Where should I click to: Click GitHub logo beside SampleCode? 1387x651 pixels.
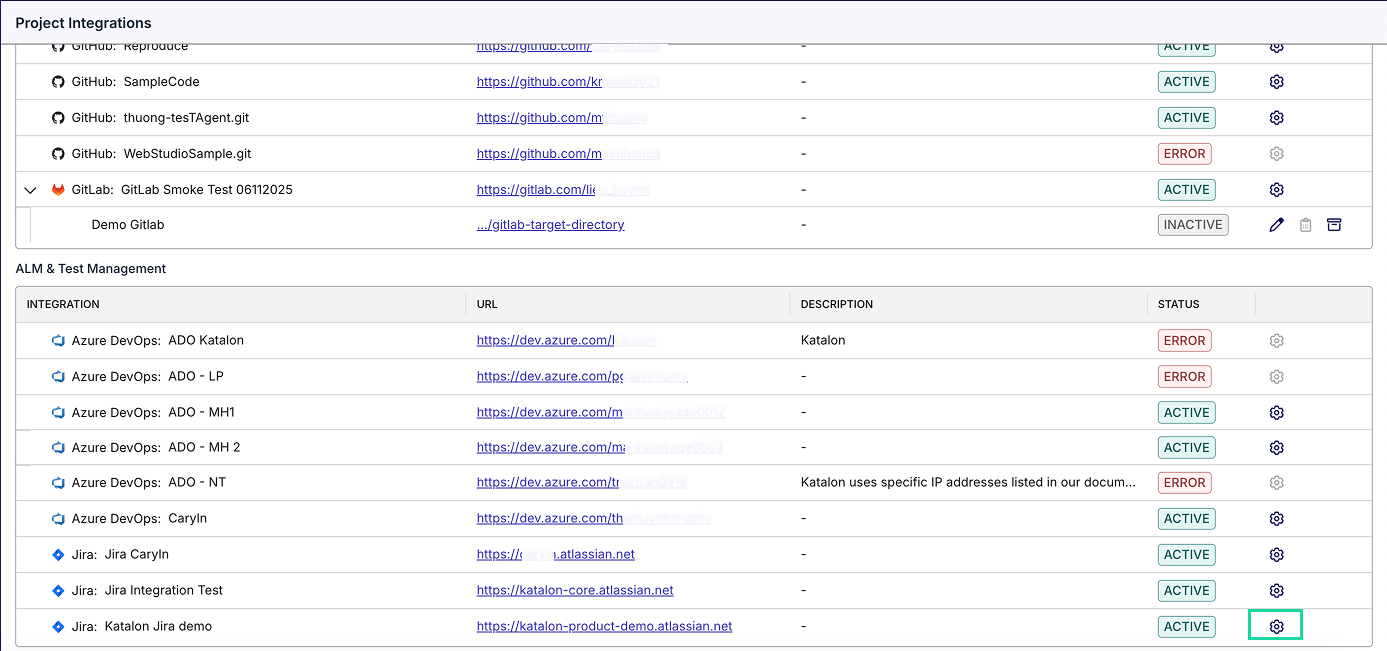click(58, 82)
